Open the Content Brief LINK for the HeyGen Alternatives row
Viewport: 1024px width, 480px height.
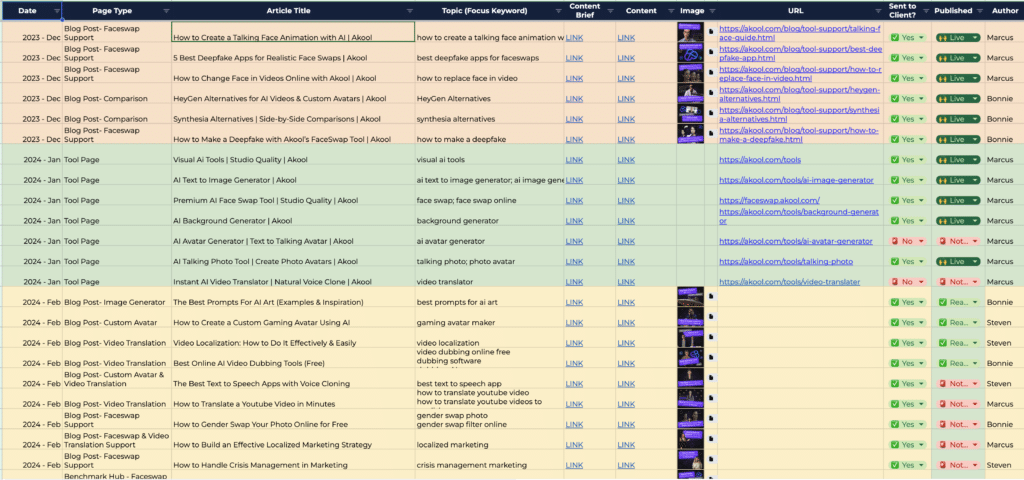click(x=574, y=99)
